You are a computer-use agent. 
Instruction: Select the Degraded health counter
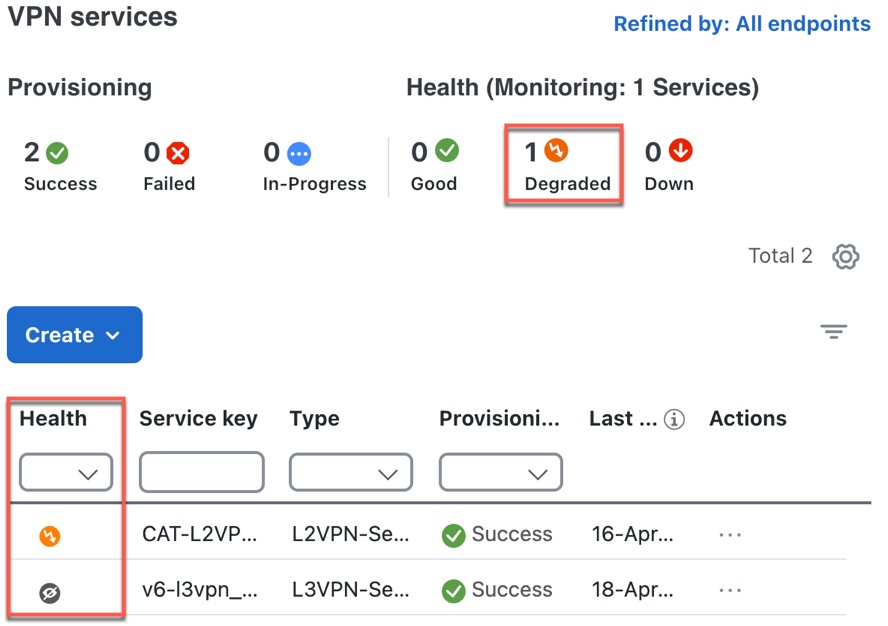point(566,165)
